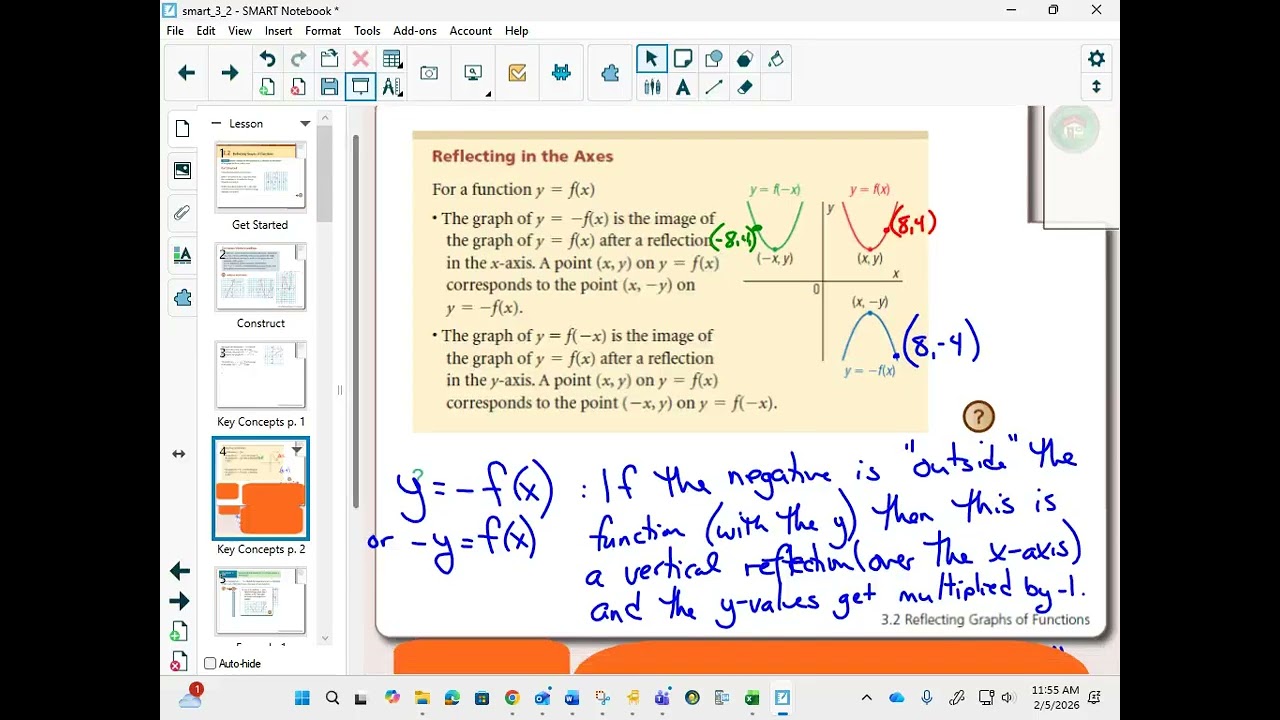This screenshot has width=1280, height=720.
Task: Open the Account menu
Action: (x=470, y=31)
